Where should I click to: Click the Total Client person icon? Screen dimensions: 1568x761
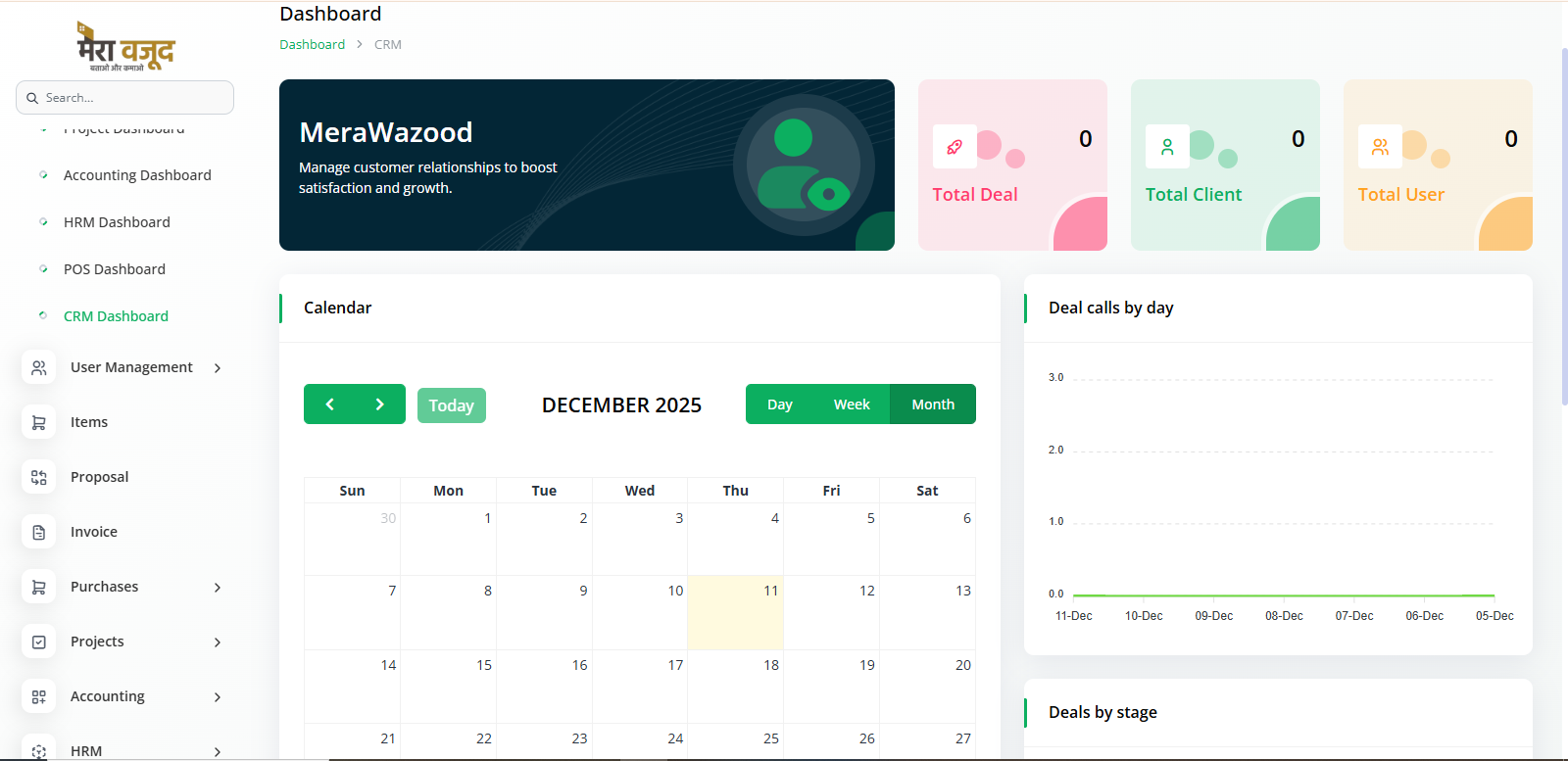pyautogui.click(x=1166, y=147)
